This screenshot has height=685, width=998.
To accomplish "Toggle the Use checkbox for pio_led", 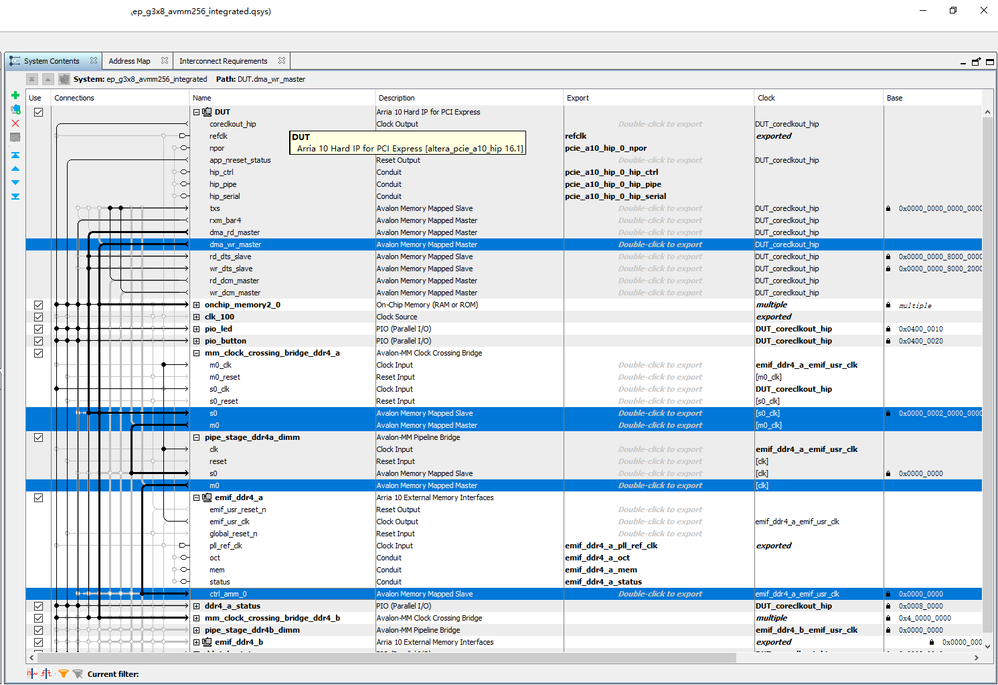I will [x=39, y=329].
